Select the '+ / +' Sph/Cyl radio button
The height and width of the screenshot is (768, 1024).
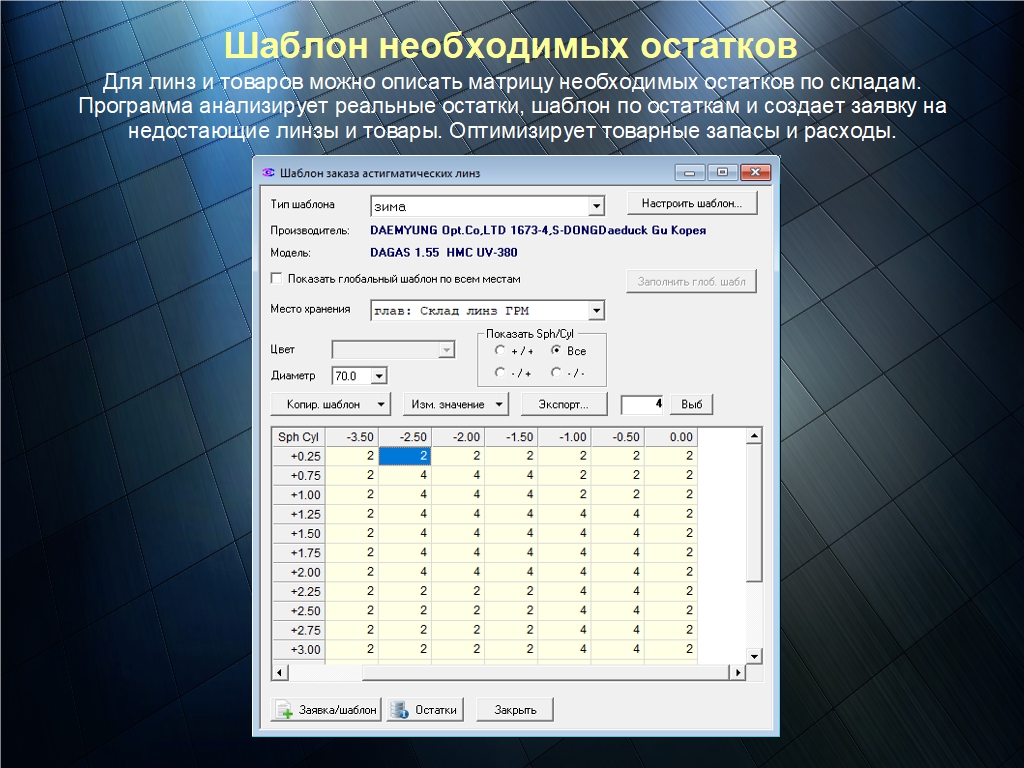[500, 351]
